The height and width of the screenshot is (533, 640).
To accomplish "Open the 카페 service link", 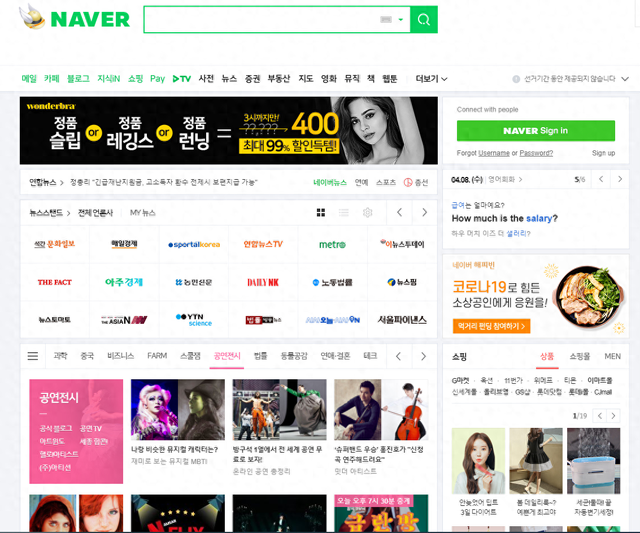I will click(52, 79).
